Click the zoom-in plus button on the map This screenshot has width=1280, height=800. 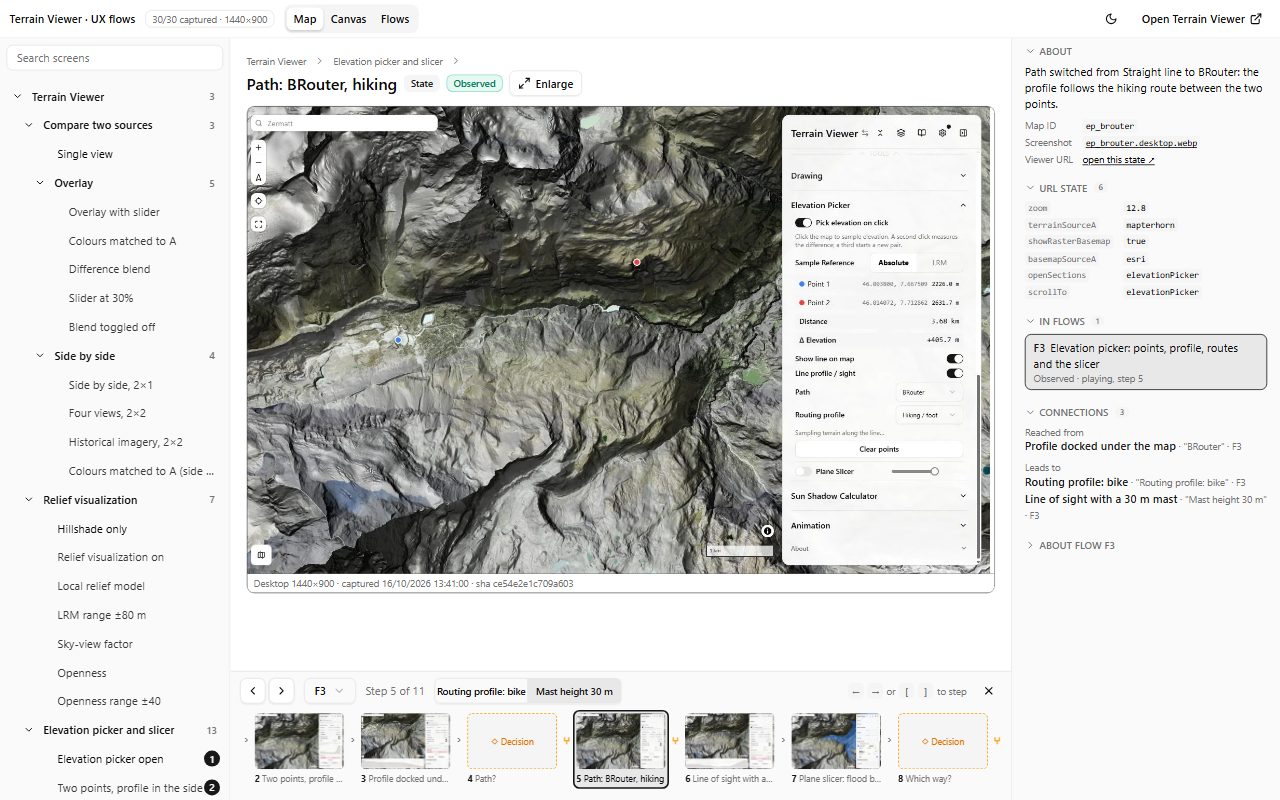[259, 148]
